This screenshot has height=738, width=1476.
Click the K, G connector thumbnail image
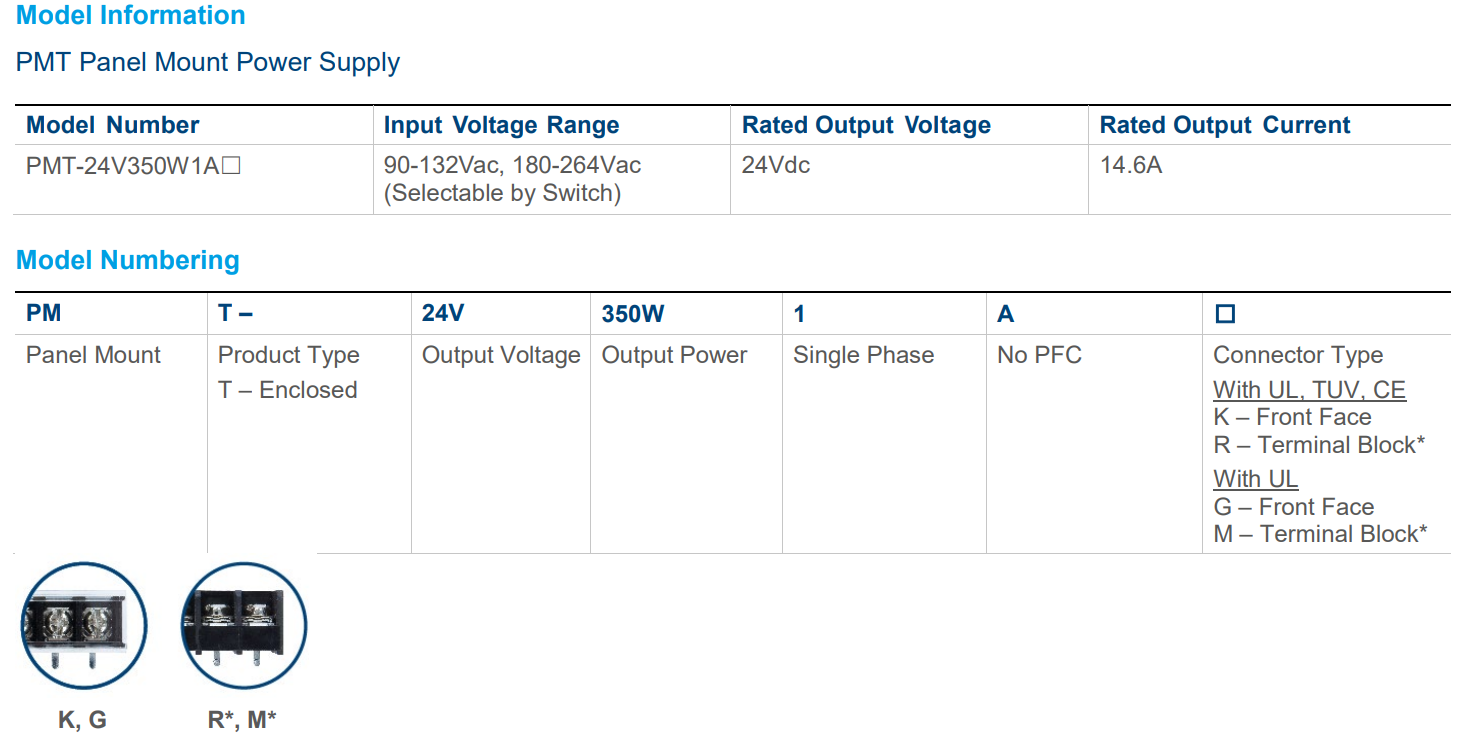pos(83,626)
